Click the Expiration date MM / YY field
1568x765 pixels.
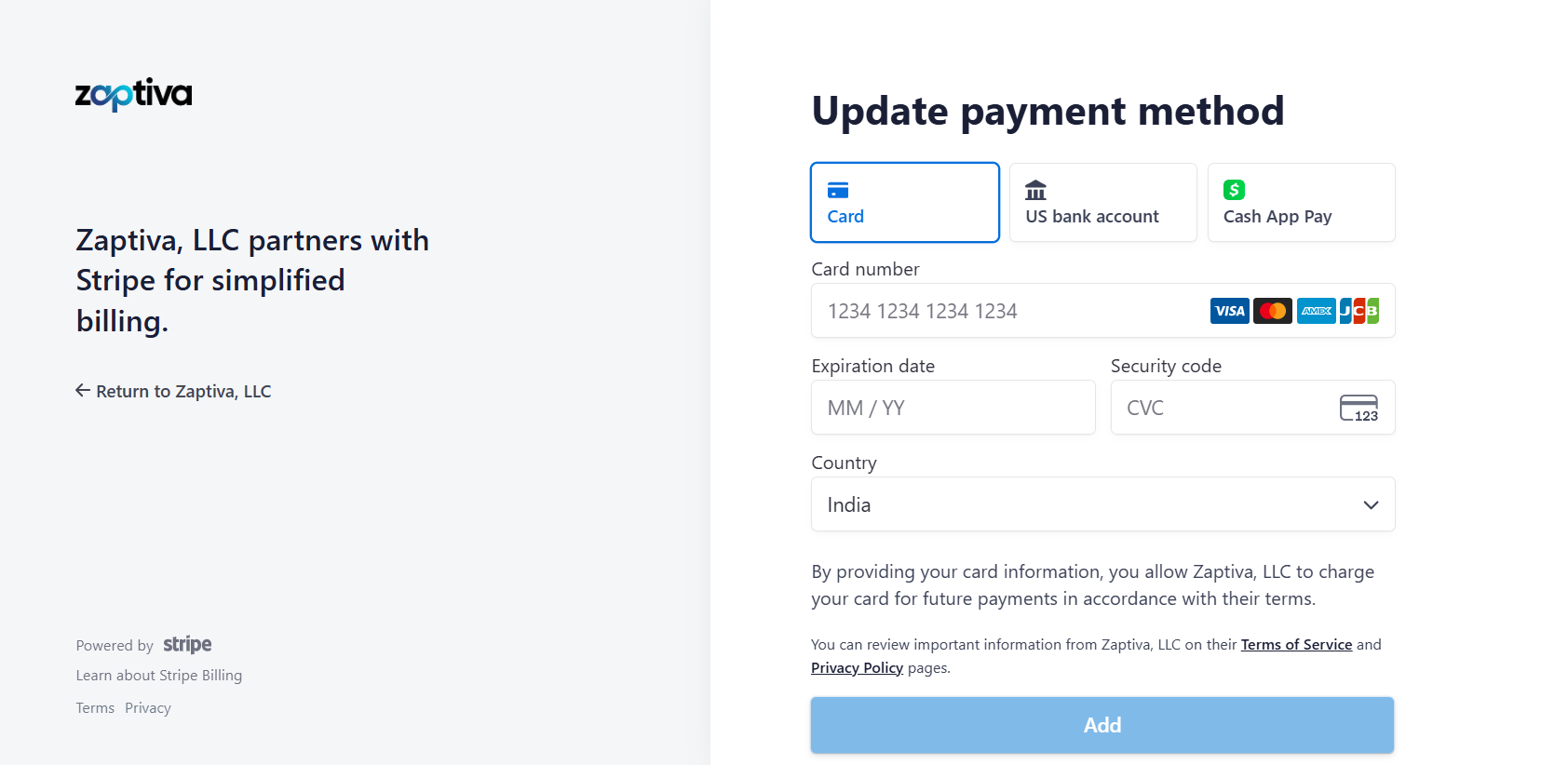953,408
